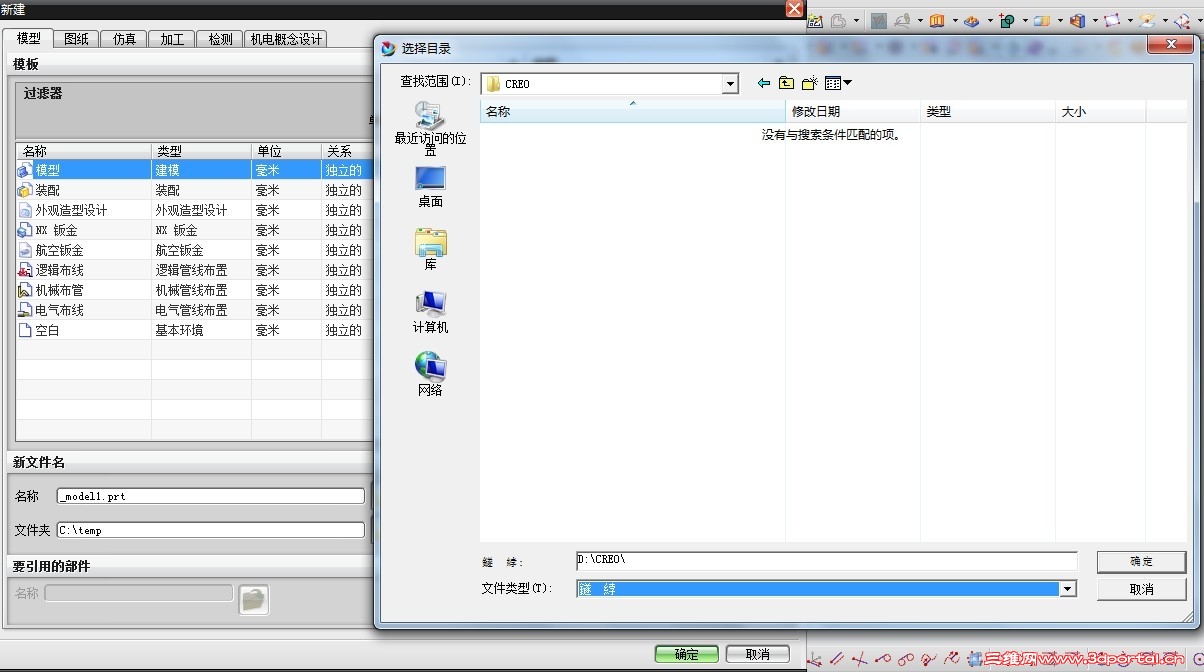The width and height of the screenshot is (1204, 672).
Task: Sort folder list by 修改日期 column
Action: (853, 111)
